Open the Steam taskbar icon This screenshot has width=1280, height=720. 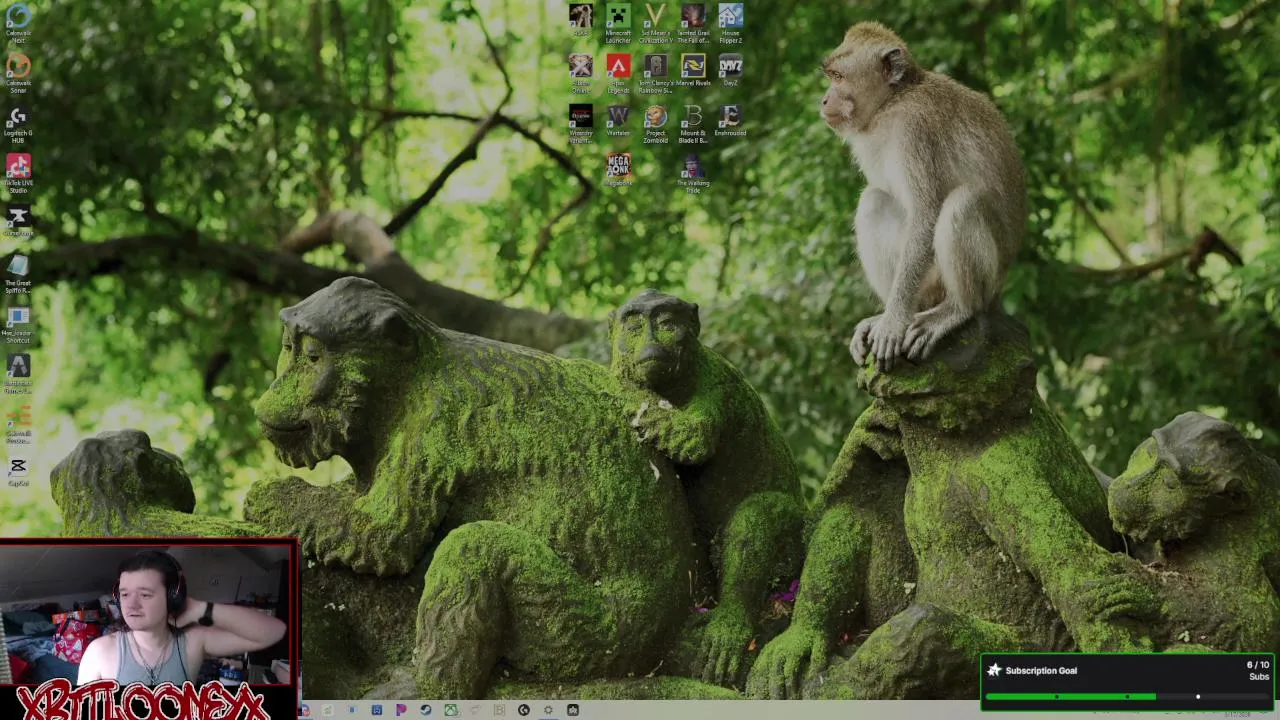pyautogui.click(x=425, y=710)
